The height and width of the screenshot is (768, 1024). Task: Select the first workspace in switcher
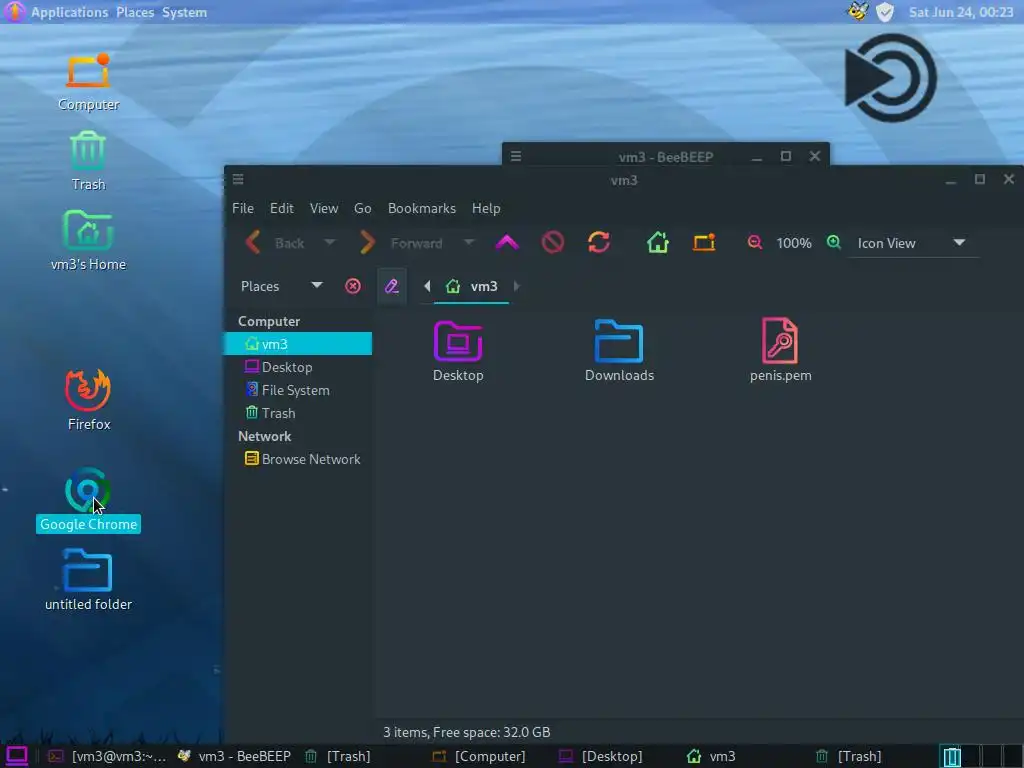tap(952, 756)
